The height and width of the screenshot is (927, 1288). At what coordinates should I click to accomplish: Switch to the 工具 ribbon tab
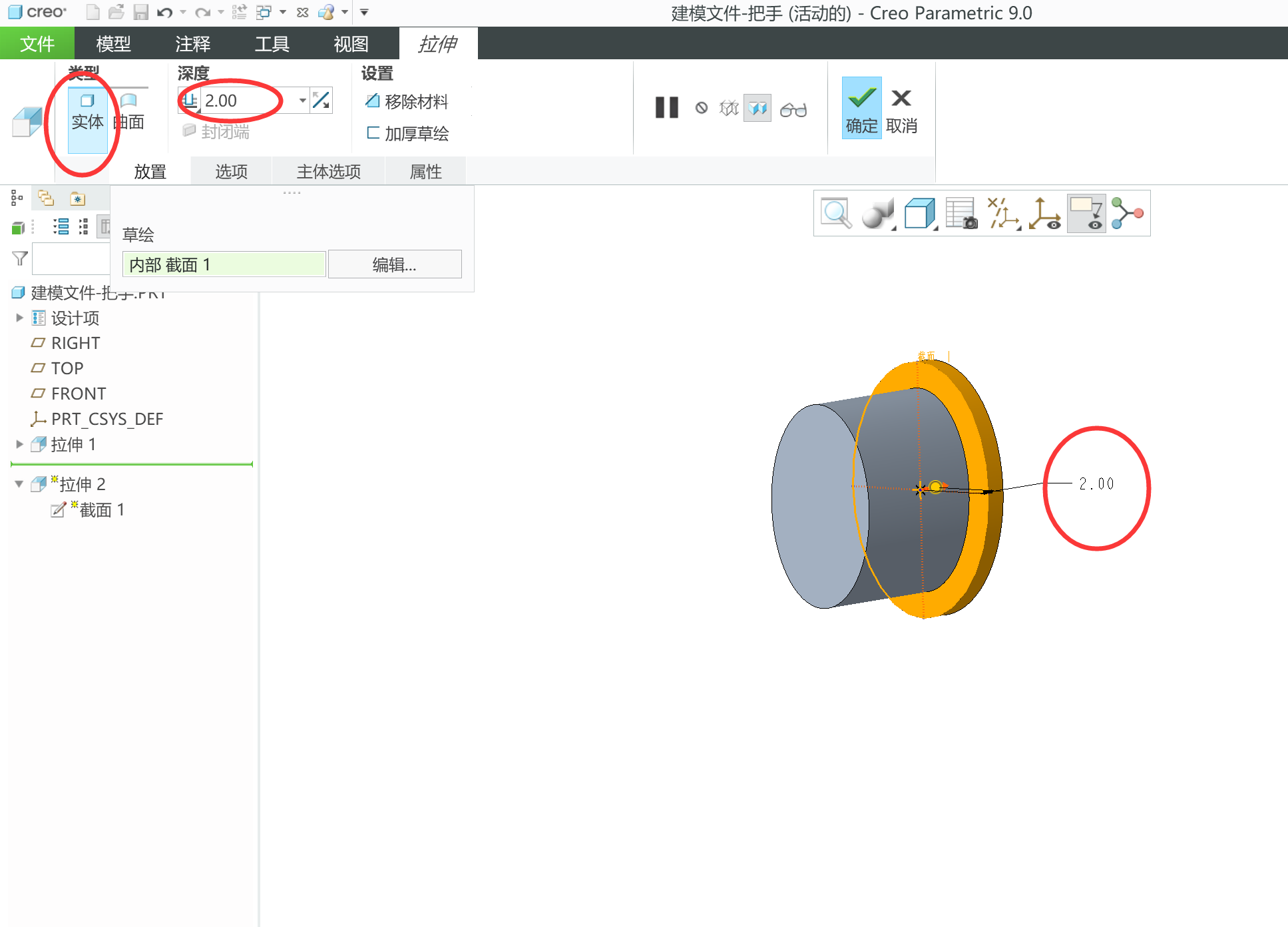click(272, 43)
